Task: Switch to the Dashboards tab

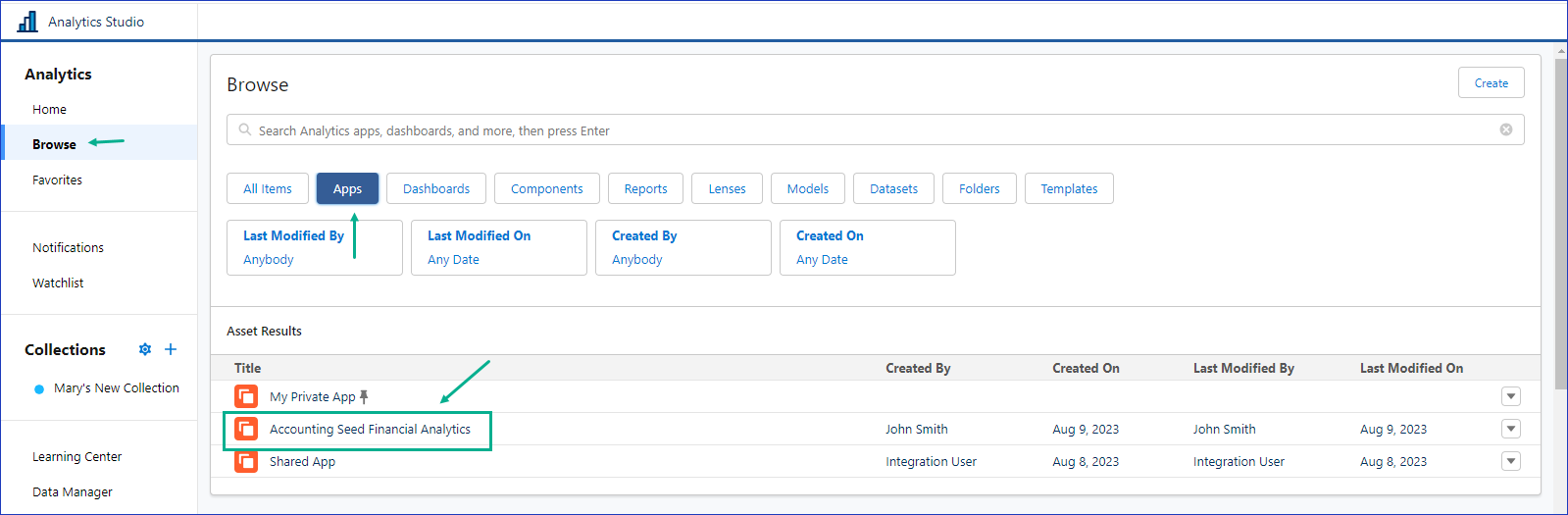Action: pos(436,188)
